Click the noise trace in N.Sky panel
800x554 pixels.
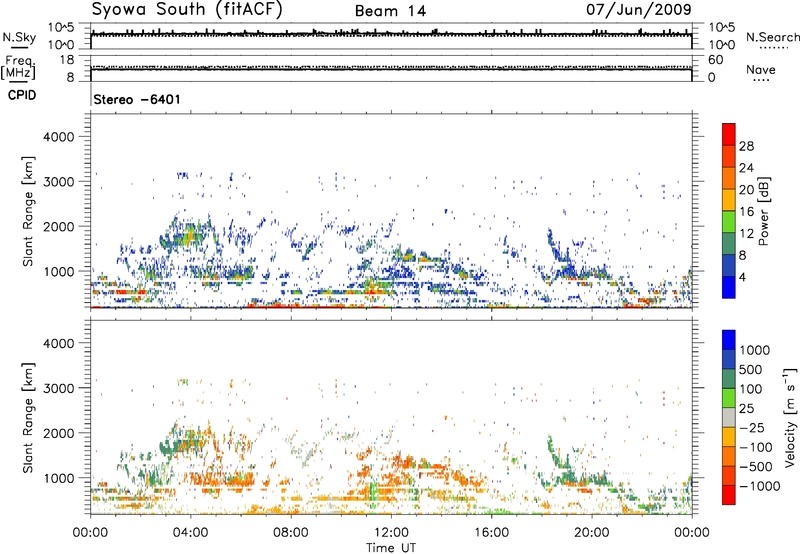(x=391, y=36)
